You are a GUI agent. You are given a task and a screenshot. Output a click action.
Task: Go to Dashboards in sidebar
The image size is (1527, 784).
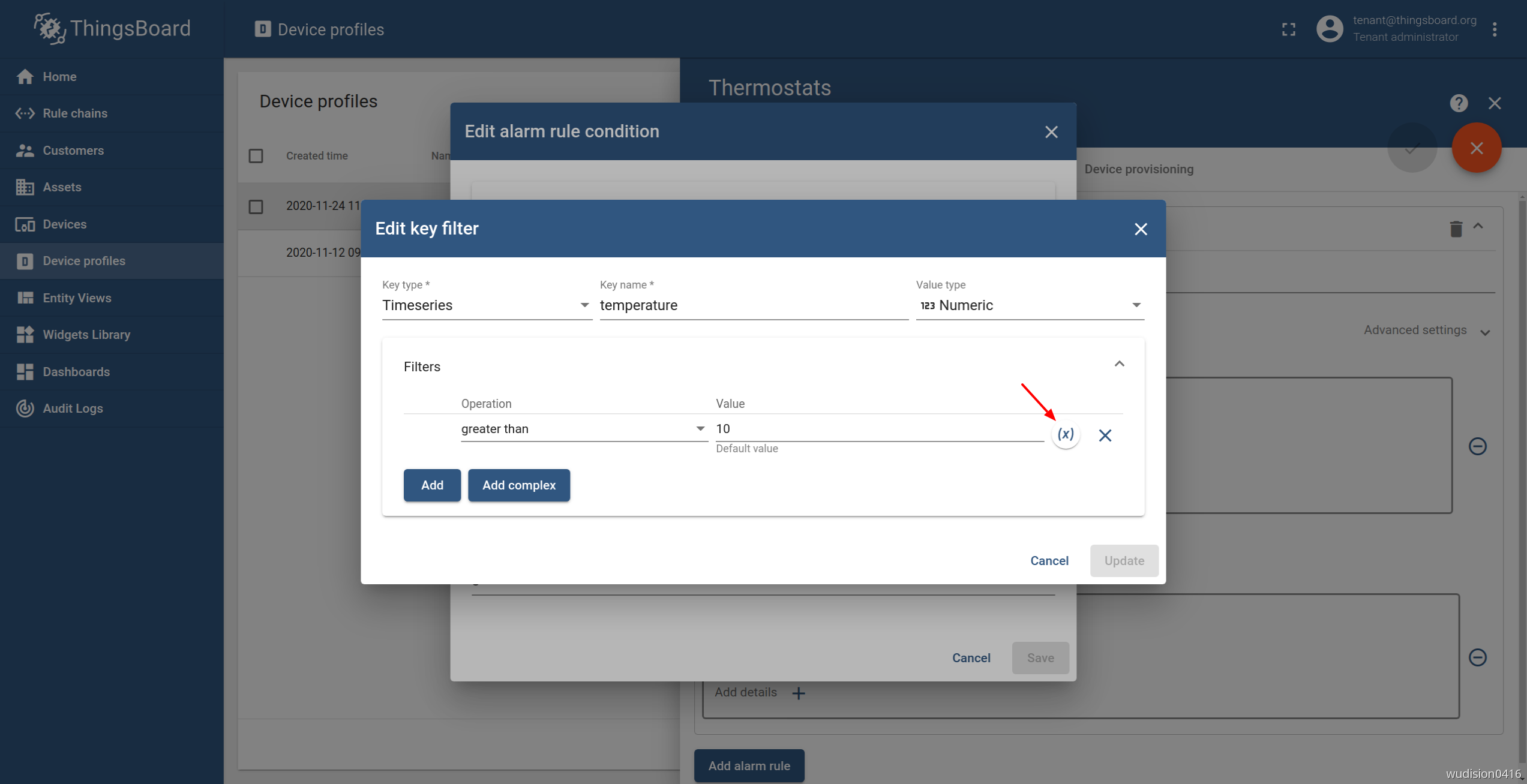coord(76,372)
